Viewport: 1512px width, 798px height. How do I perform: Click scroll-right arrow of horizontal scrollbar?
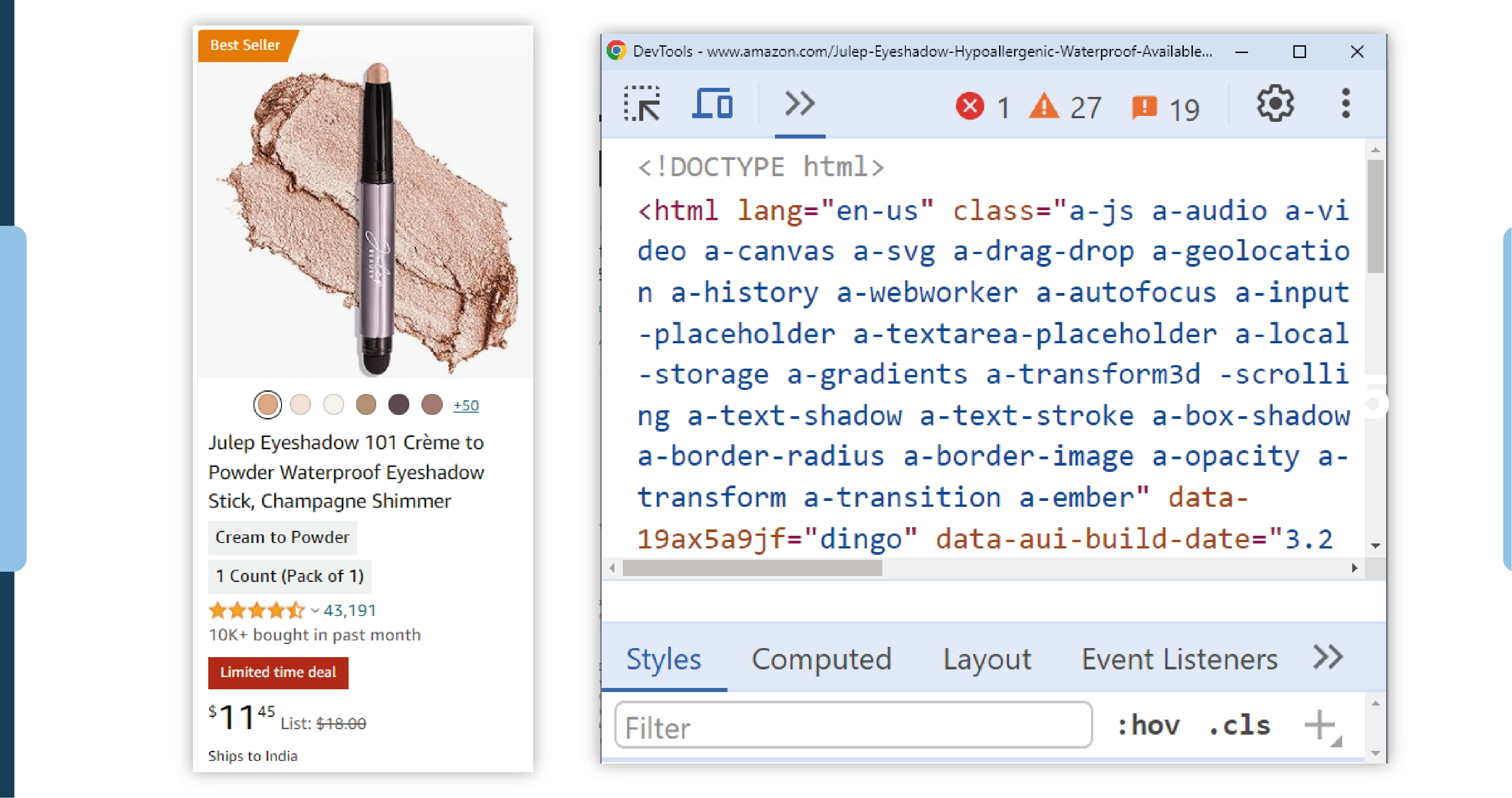click(x=1354, y=568)
